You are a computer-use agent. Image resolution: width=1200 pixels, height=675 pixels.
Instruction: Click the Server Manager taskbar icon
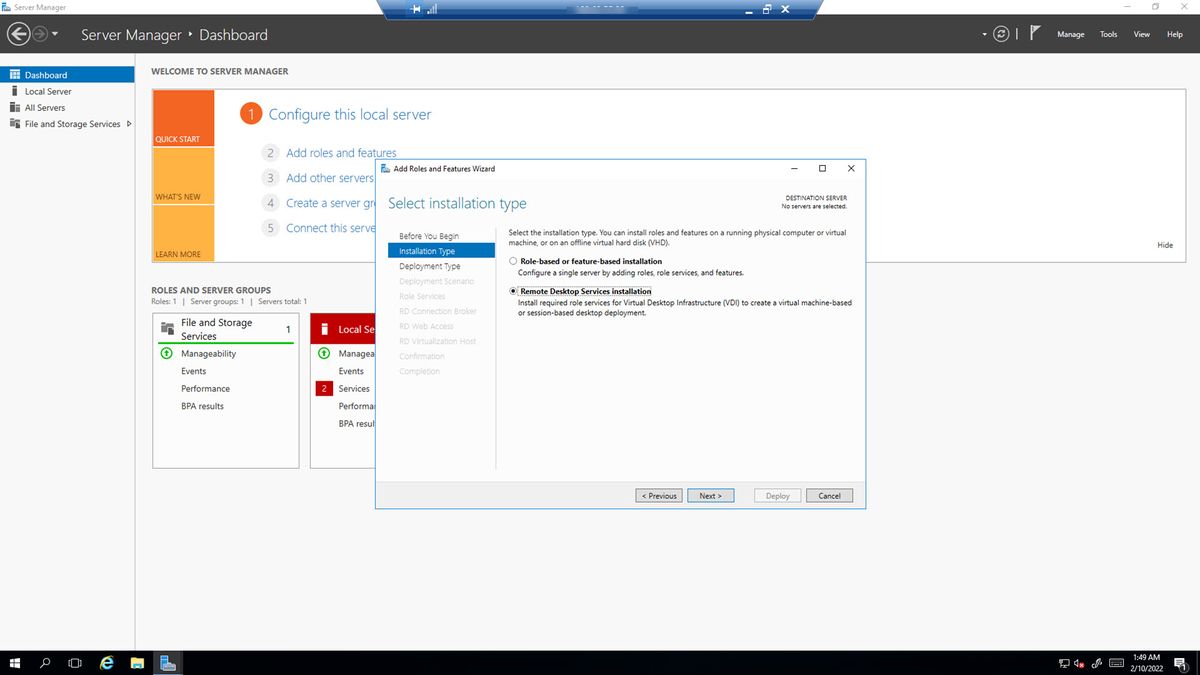click(168, 663)
